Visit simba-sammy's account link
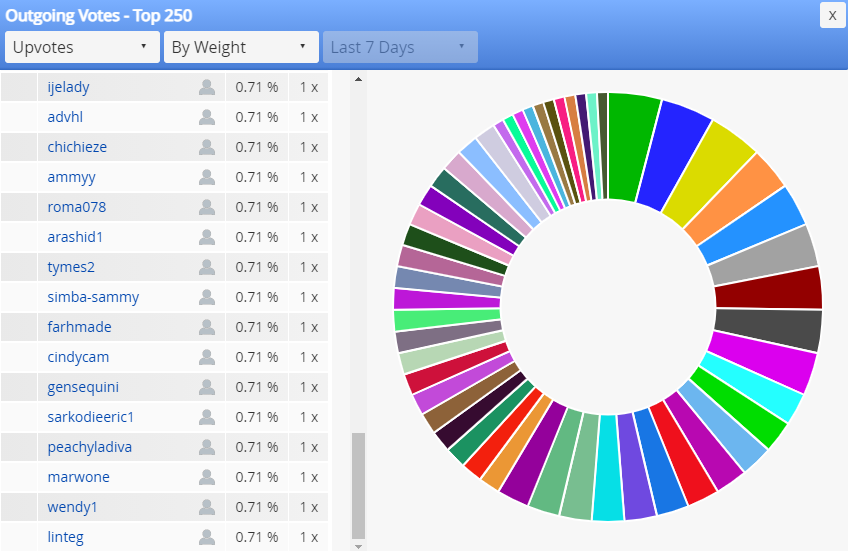 [x=93, y=297]
